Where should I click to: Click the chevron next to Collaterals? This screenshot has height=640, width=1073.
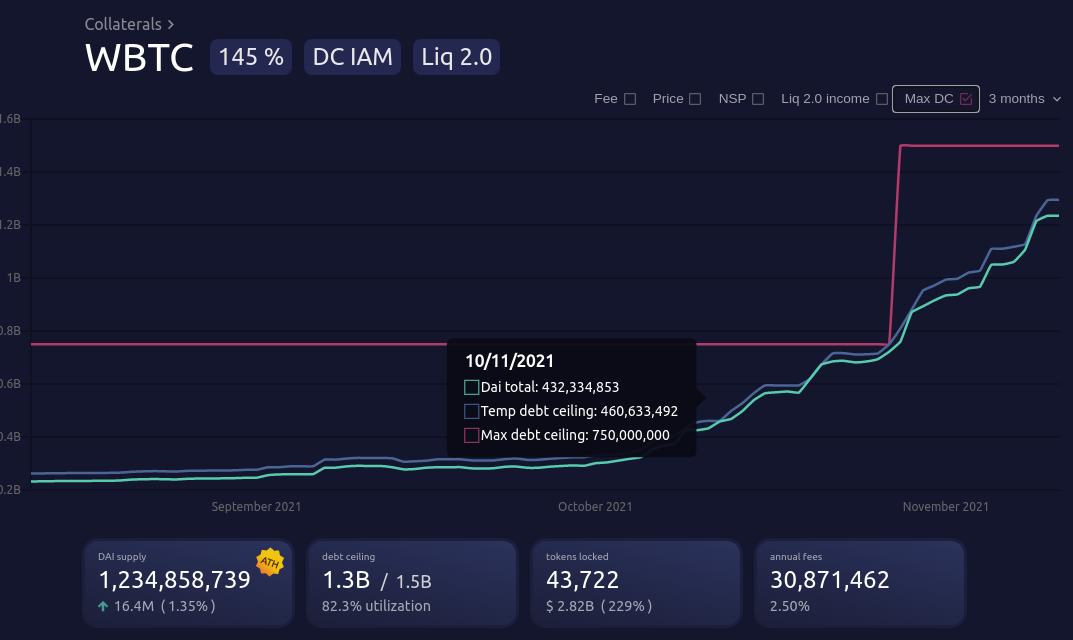[171, 24]
